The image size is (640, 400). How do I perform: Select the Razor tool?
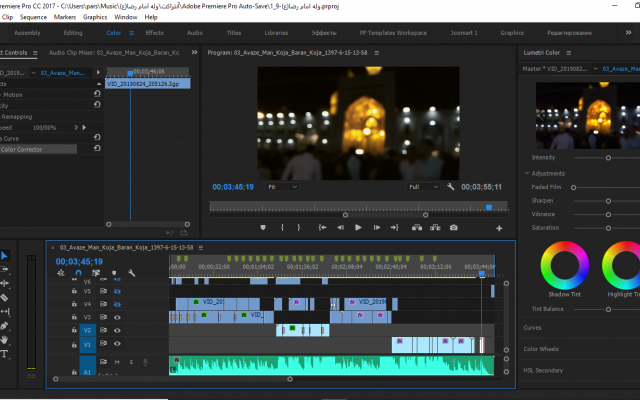(4, 298)
